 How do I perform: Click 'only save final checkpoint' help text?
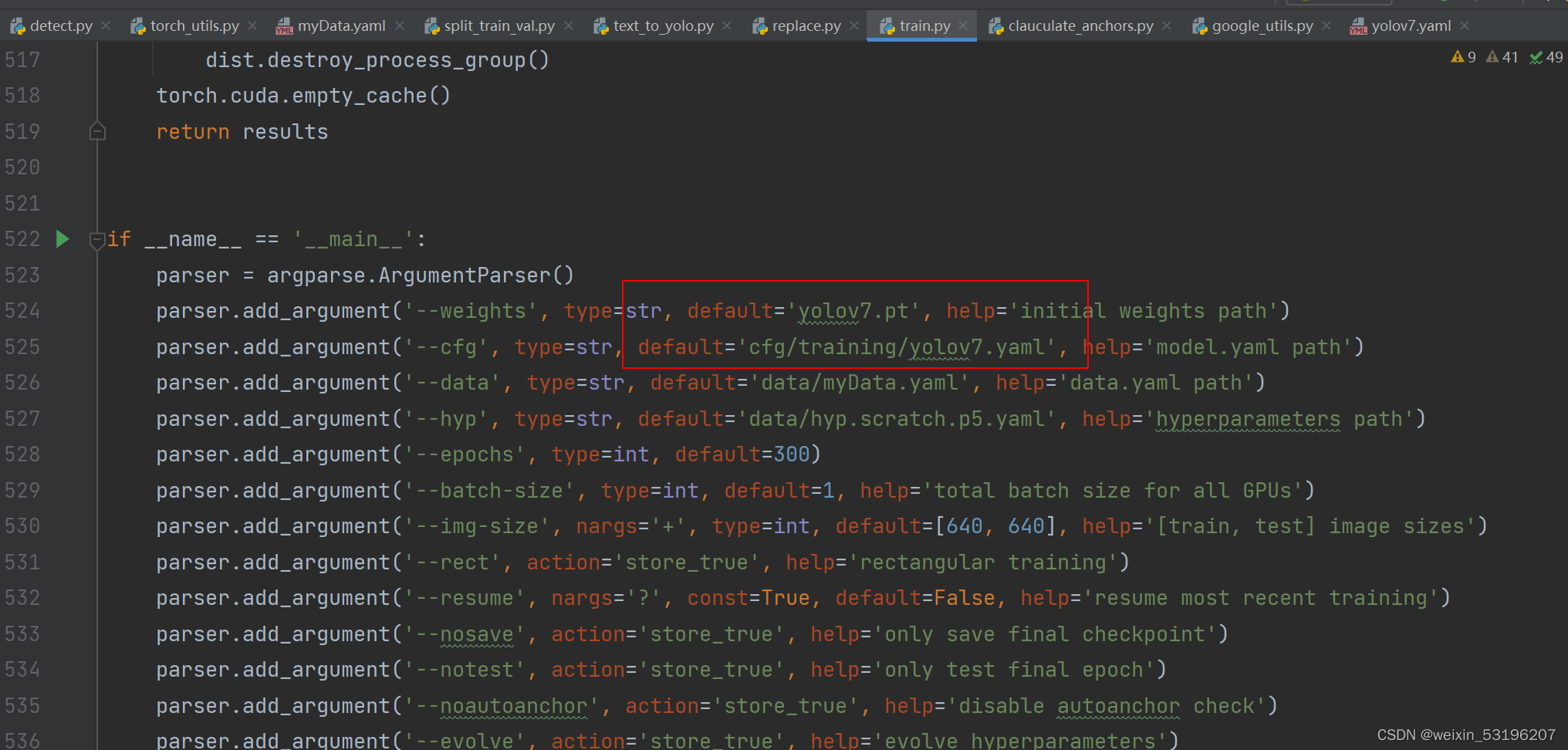click(1045, 634)
